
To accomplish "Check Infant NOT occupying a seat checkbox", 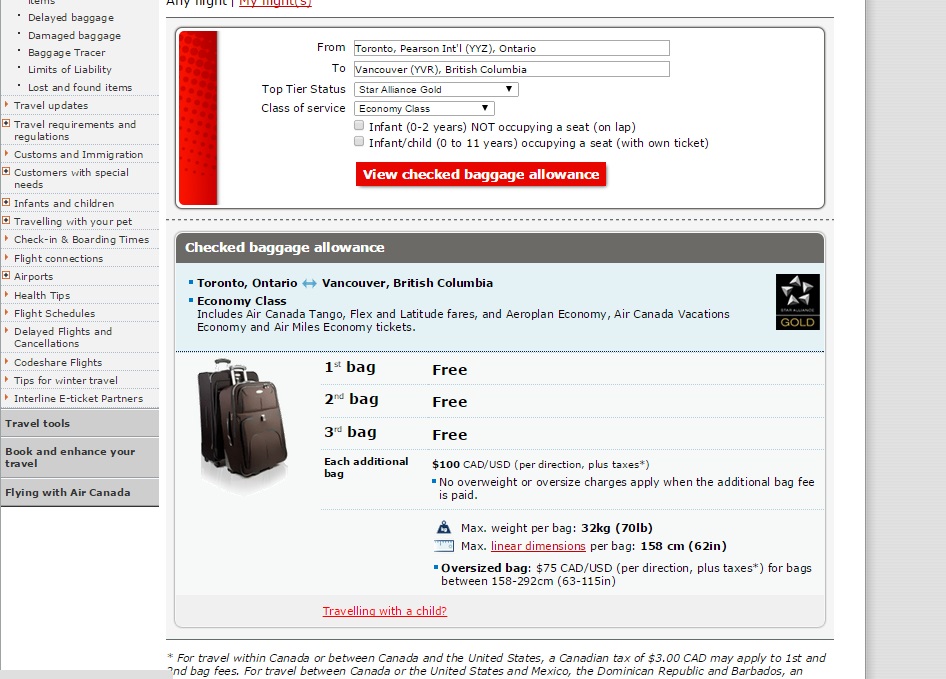I will point(359,126).
